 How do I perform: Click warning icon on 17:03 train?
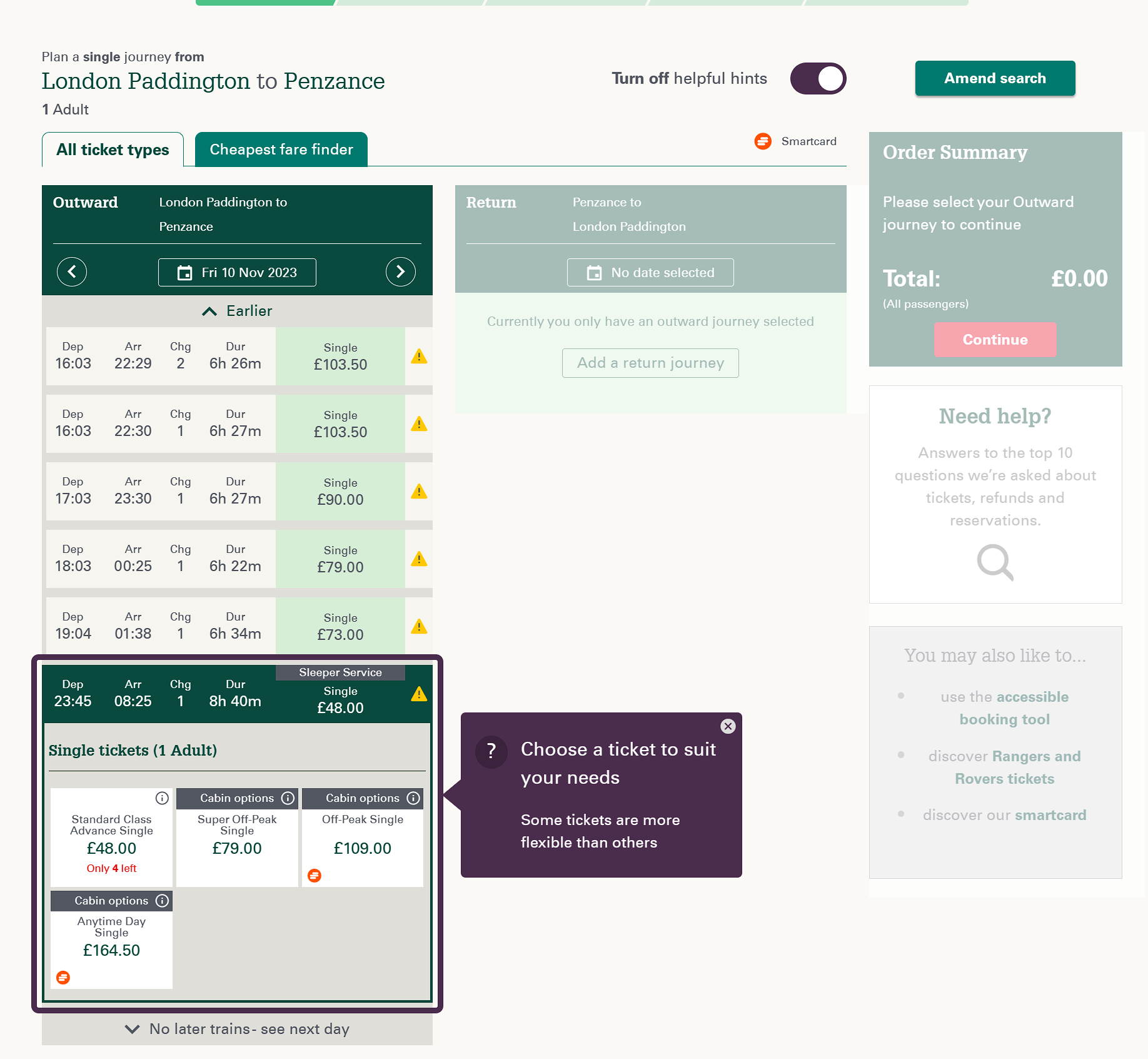click(419, 492)
